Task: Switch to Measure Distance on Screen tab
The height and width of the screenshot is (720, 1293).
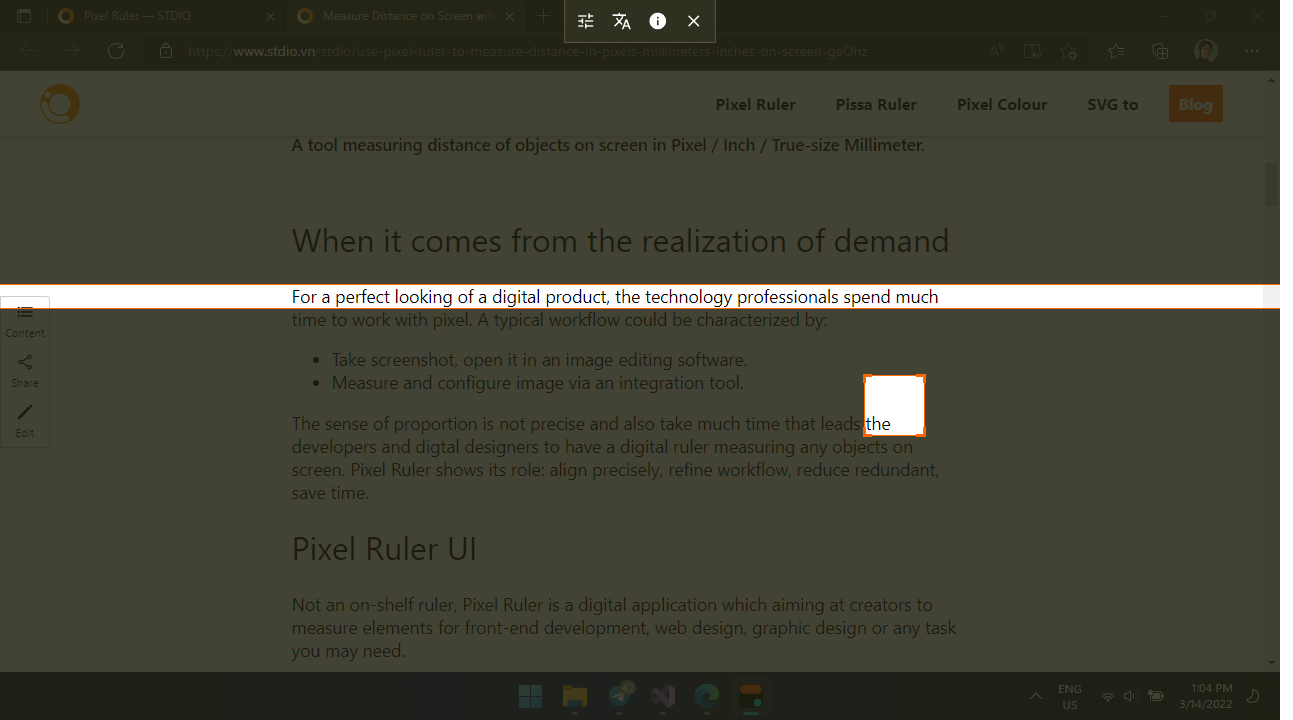Action: click(406, 16)
